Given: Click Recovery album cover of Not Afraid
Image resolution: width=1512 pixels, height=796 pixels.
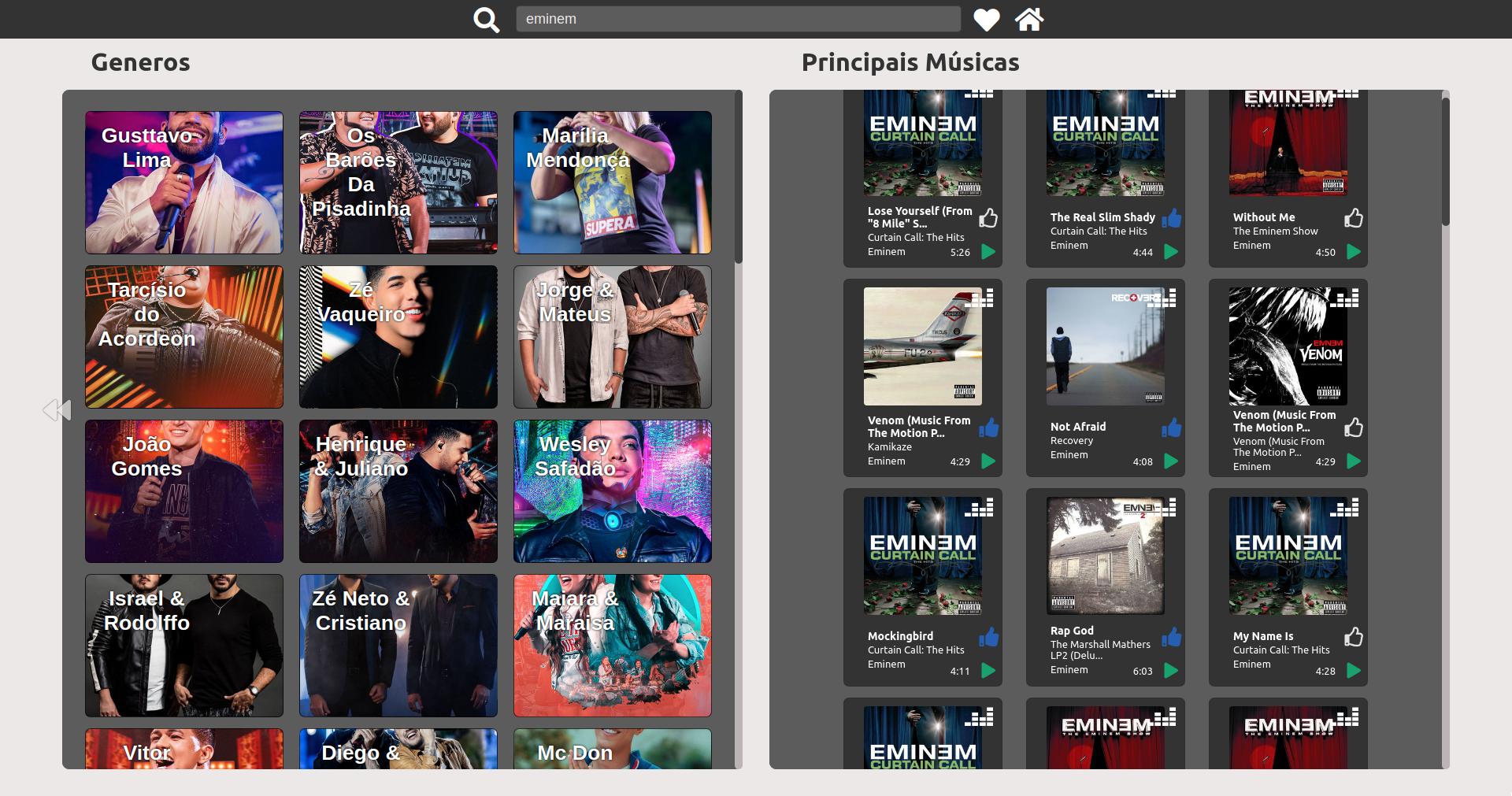Looking at the screenshot, I should (1106, 346).
